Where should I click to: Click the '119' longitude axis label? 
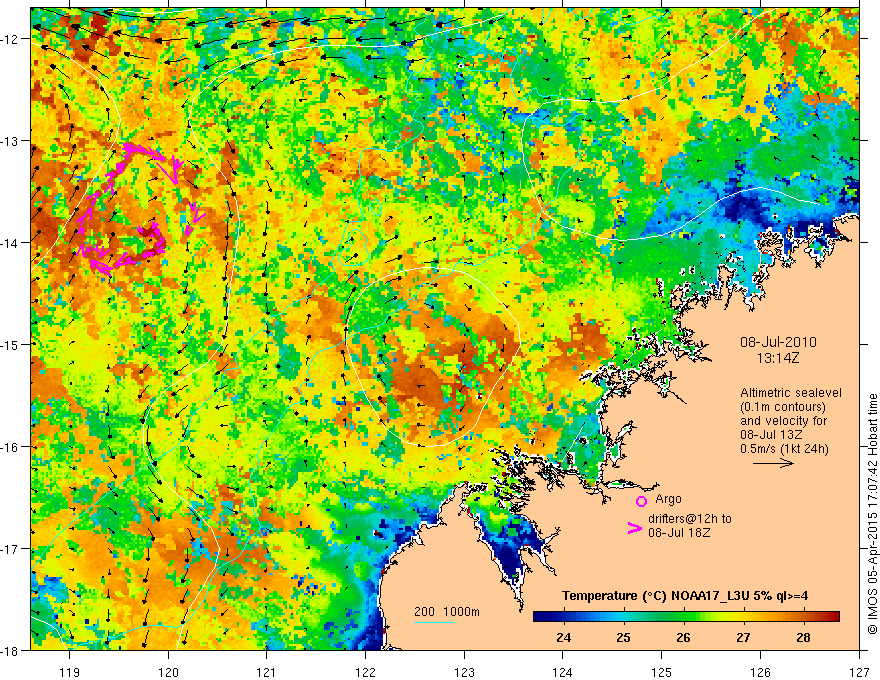70,672
